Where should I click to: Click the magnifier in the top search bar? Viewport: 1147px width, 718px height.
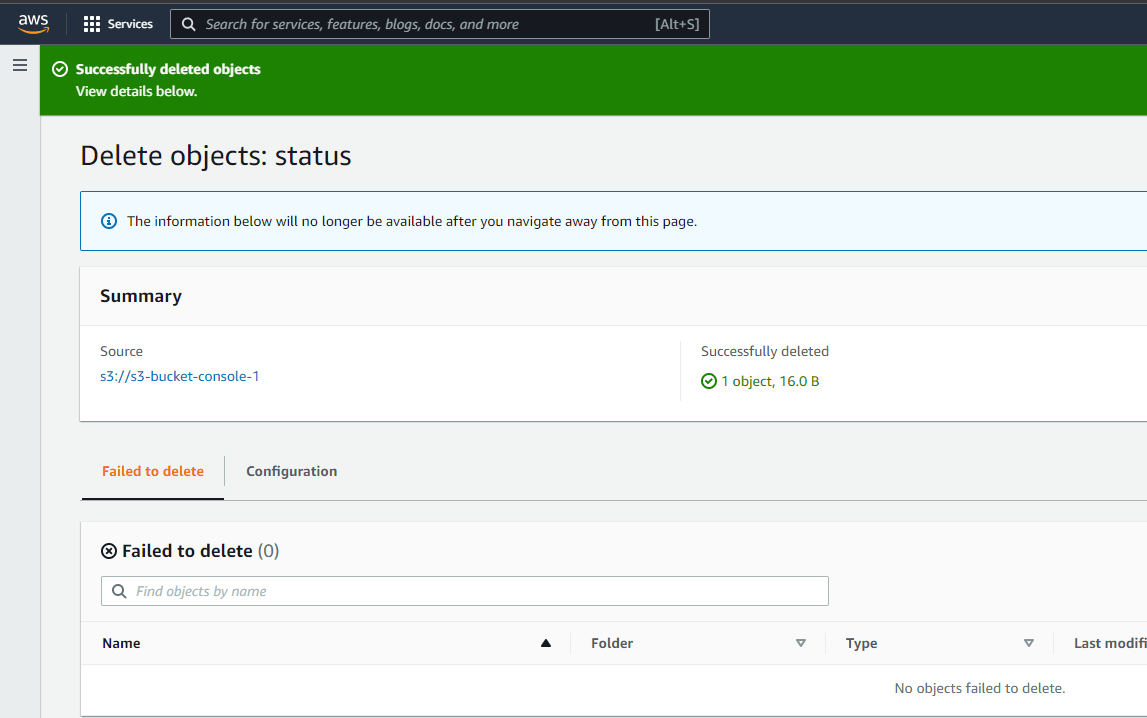189,23
